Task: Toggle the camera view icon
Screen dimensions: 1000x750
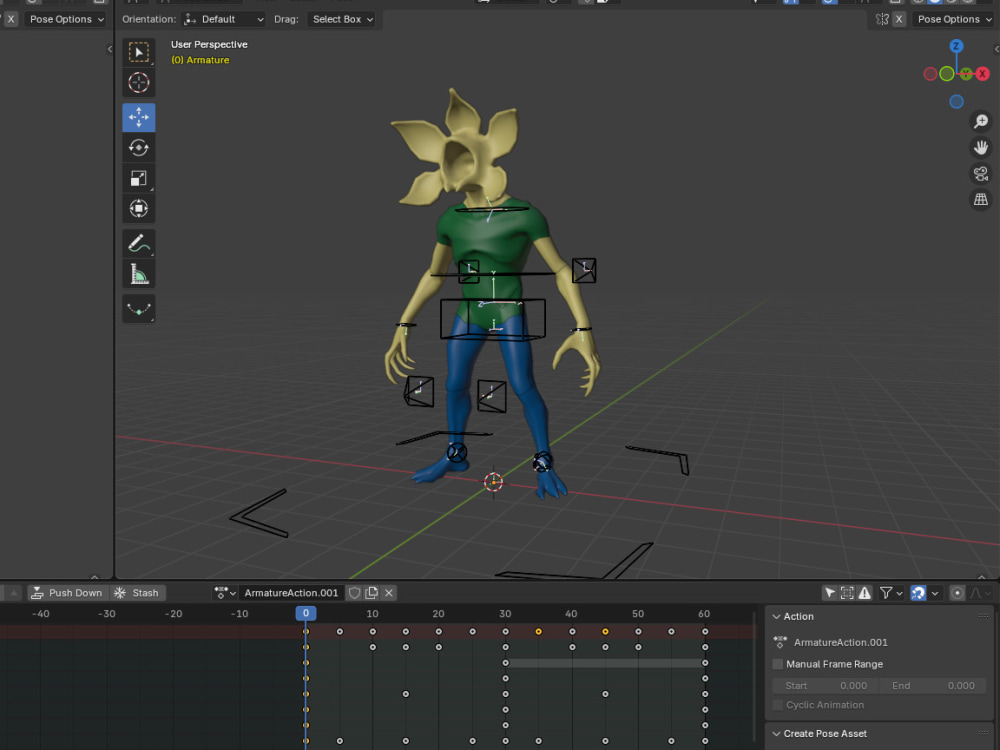Action: [981, 173]
